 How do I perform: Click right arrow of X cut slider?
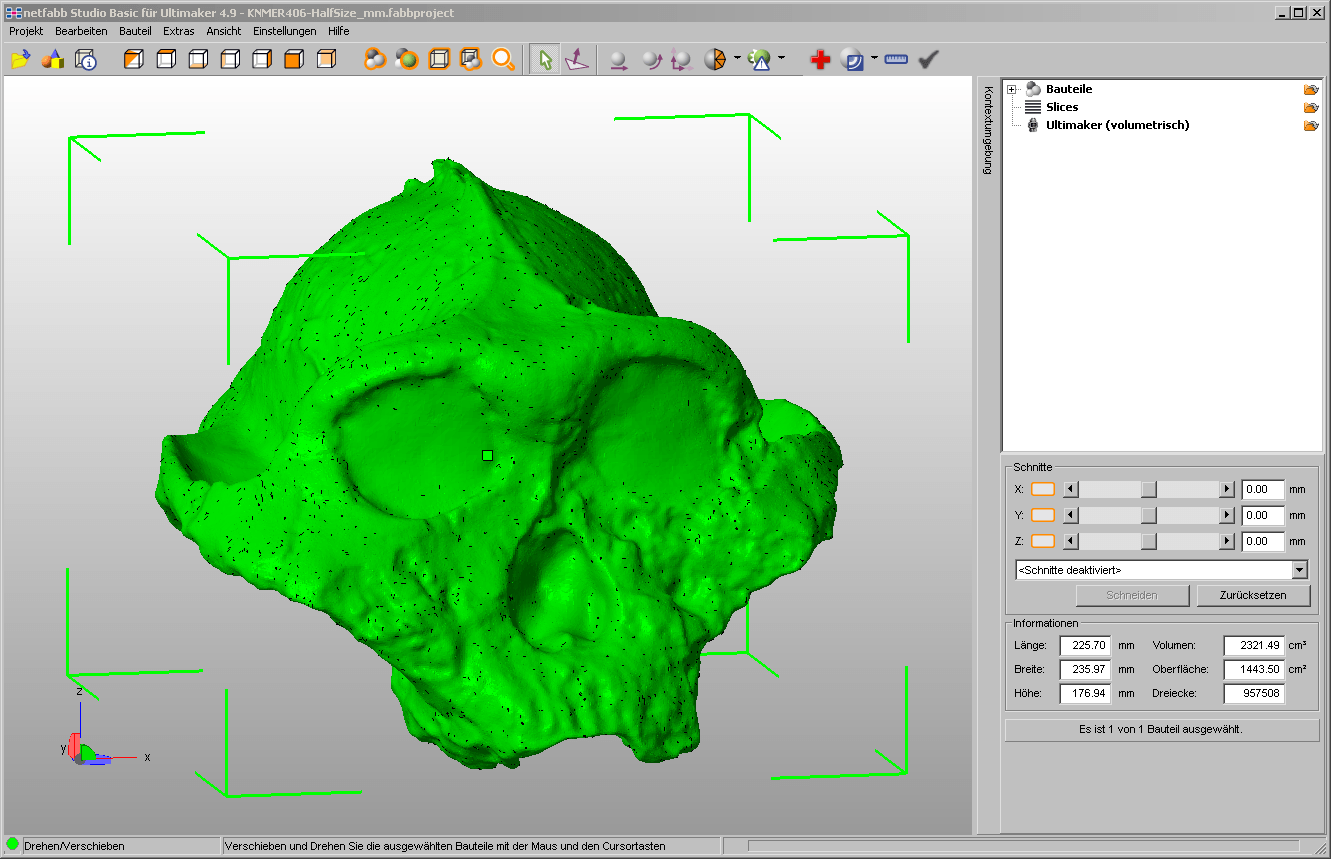pos(1227,489)
